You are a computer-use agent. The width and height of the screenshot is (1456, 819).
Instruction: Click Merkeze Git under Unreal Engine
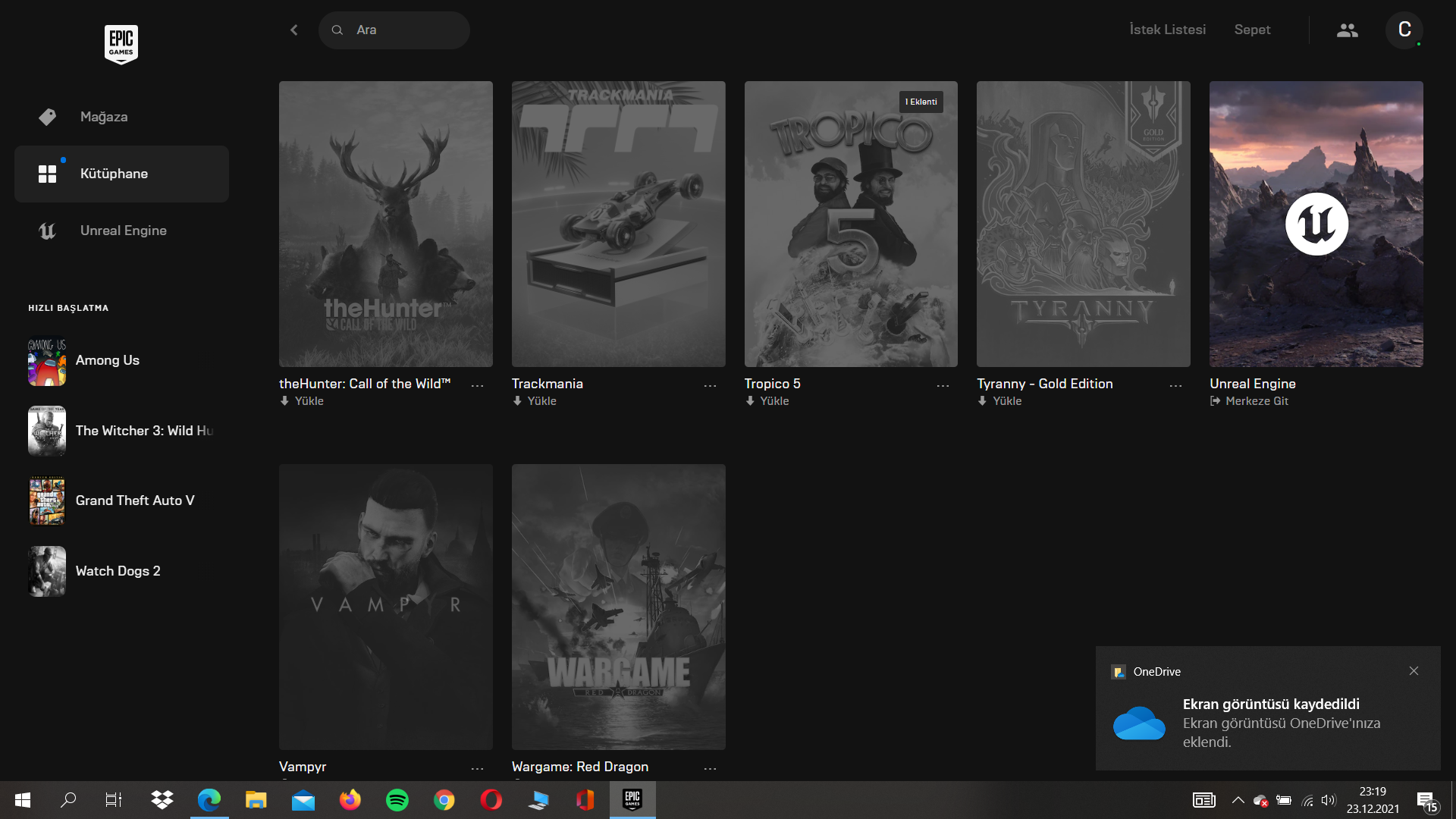point(1256,401)
